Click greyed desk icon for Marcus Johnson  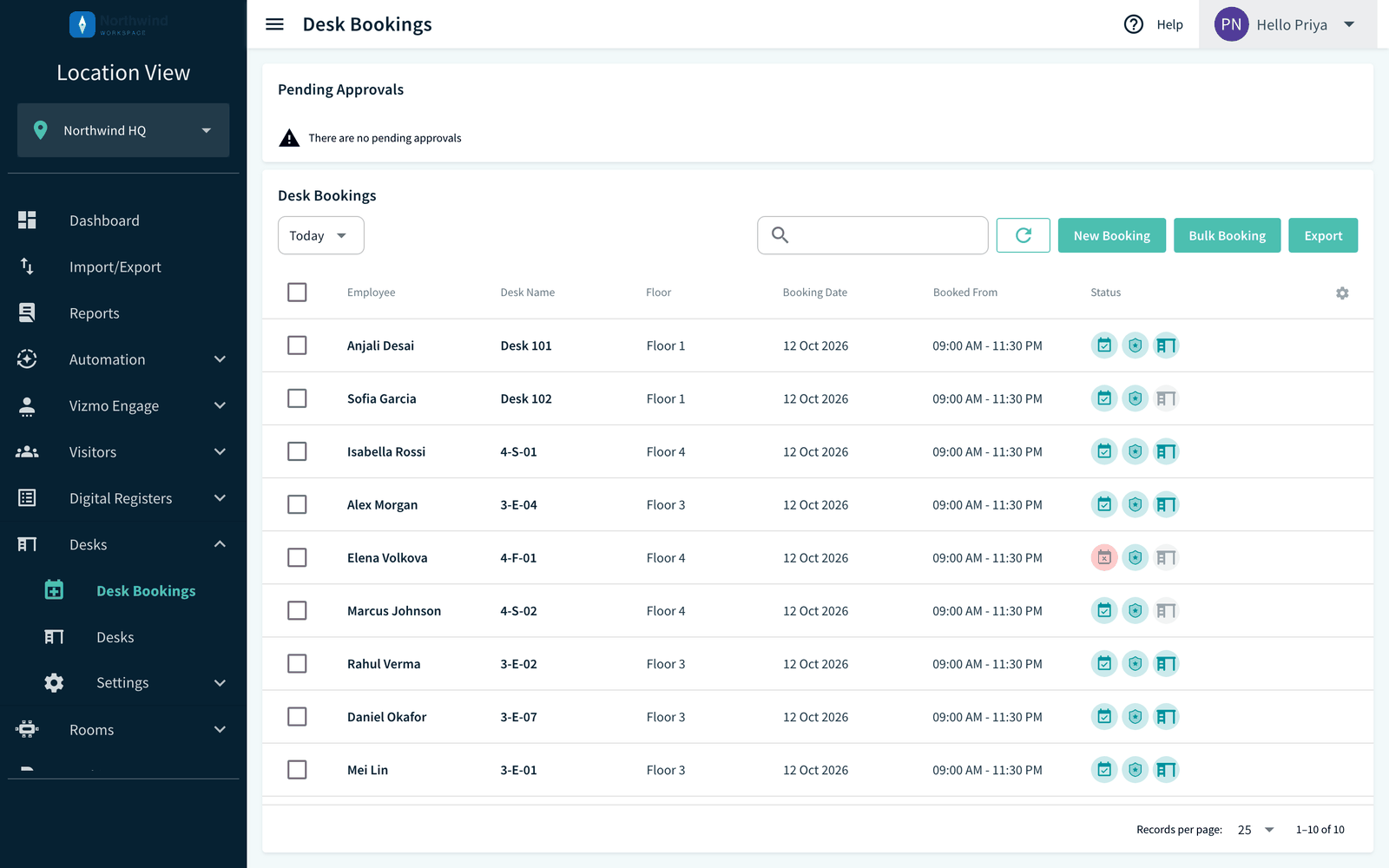click(1166, 610)
